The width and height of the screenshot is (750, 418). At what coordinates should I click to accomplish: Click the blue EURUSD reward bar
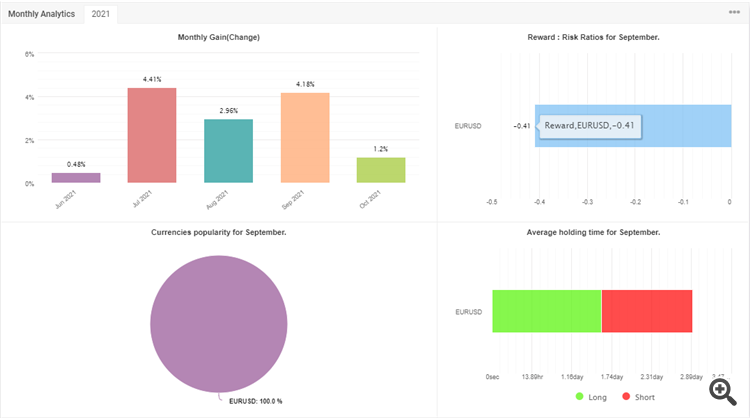pyautogui.click(x=633, y=126)
